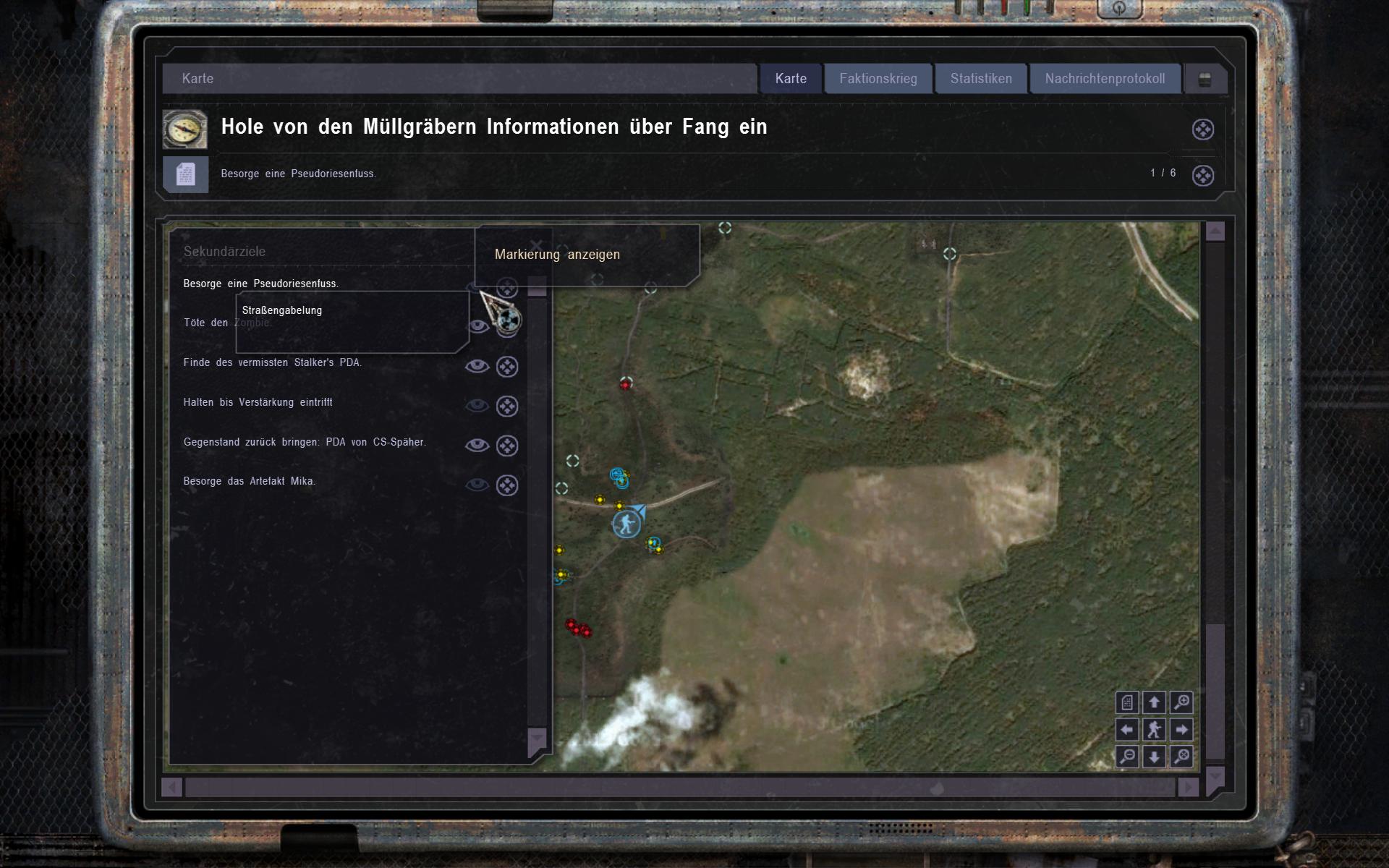This screenshot has width=1389, height=868.
Task: Center map on player stalker icon
Action: (x=1154, y=730)
